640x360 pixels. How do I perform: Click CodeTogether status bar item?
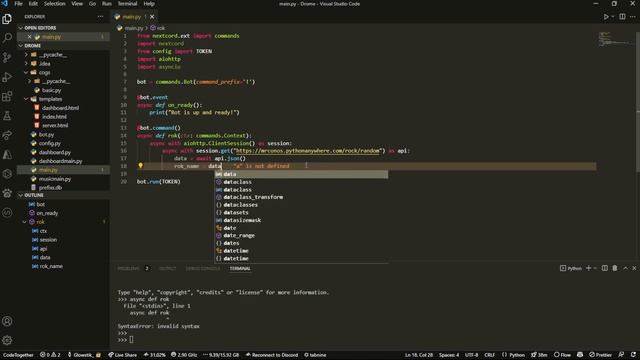(18, 355)
